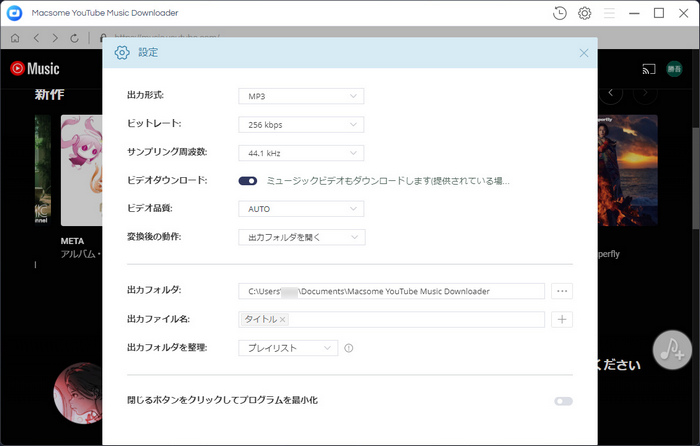700x446 pixels.
Task: Click the 出力ファイル名 tag field
Action: [392, 319]
